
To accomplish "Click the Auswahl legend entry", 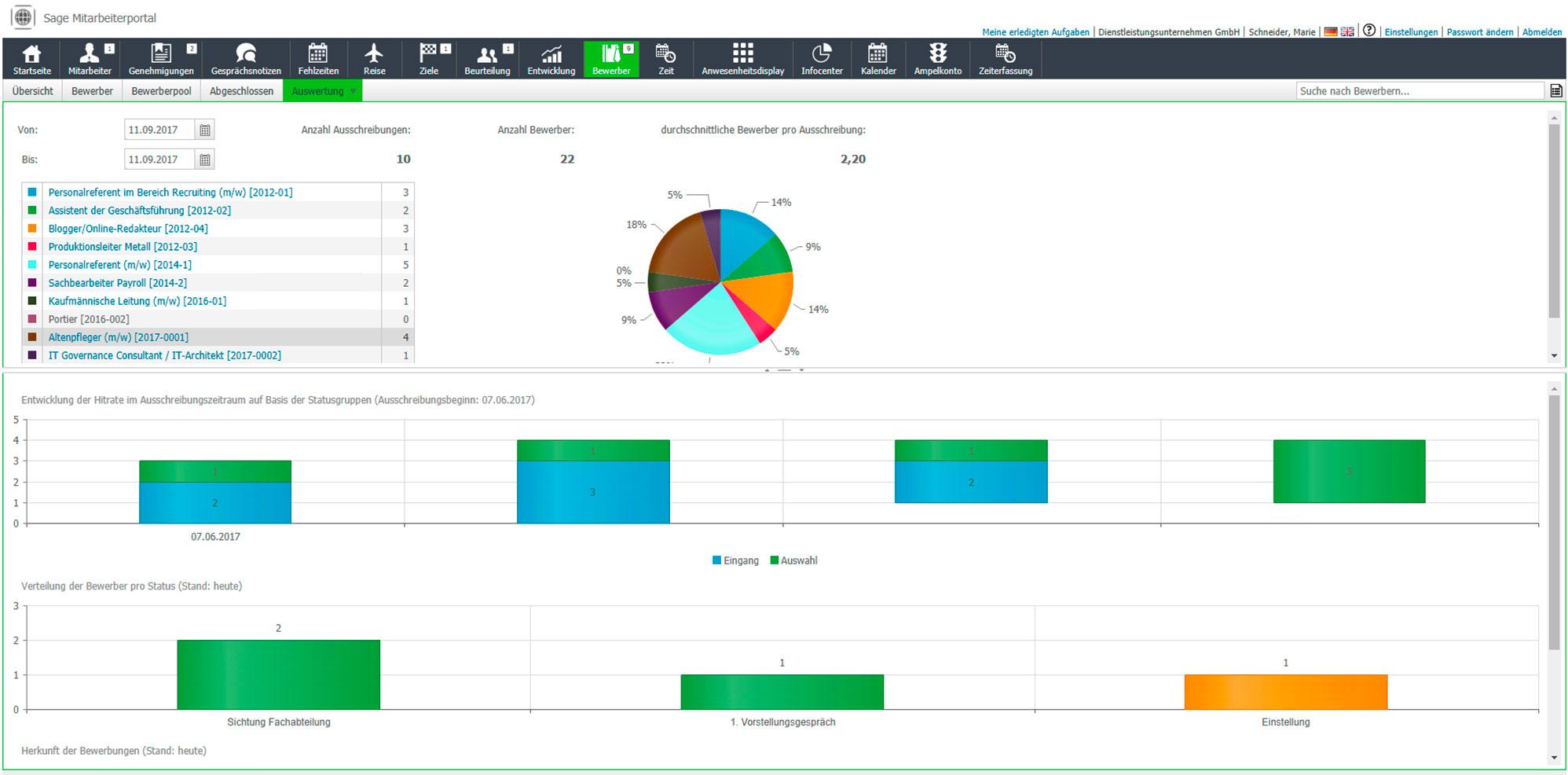I will 793,560.
